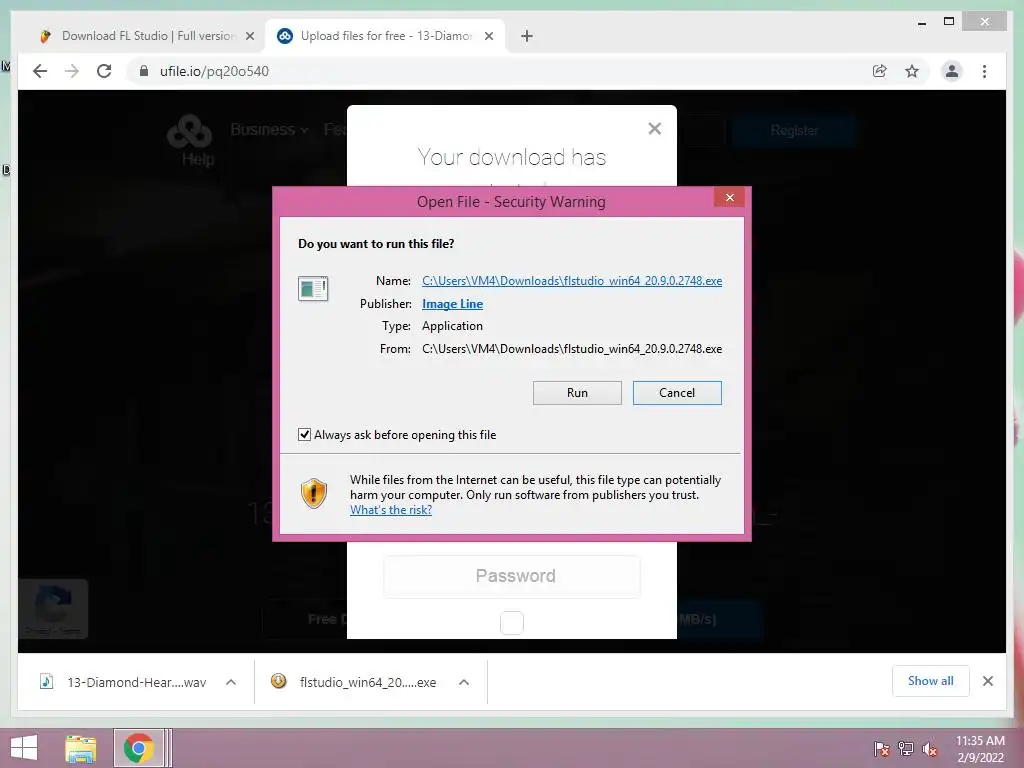Click the reCAPTCHA badge
The image size is (1024, 768).
click(53, 609)
